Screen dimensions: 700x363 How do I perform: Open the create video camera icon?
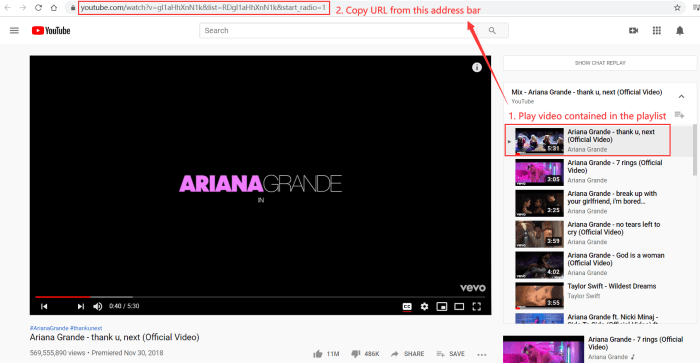pos(633,30)
